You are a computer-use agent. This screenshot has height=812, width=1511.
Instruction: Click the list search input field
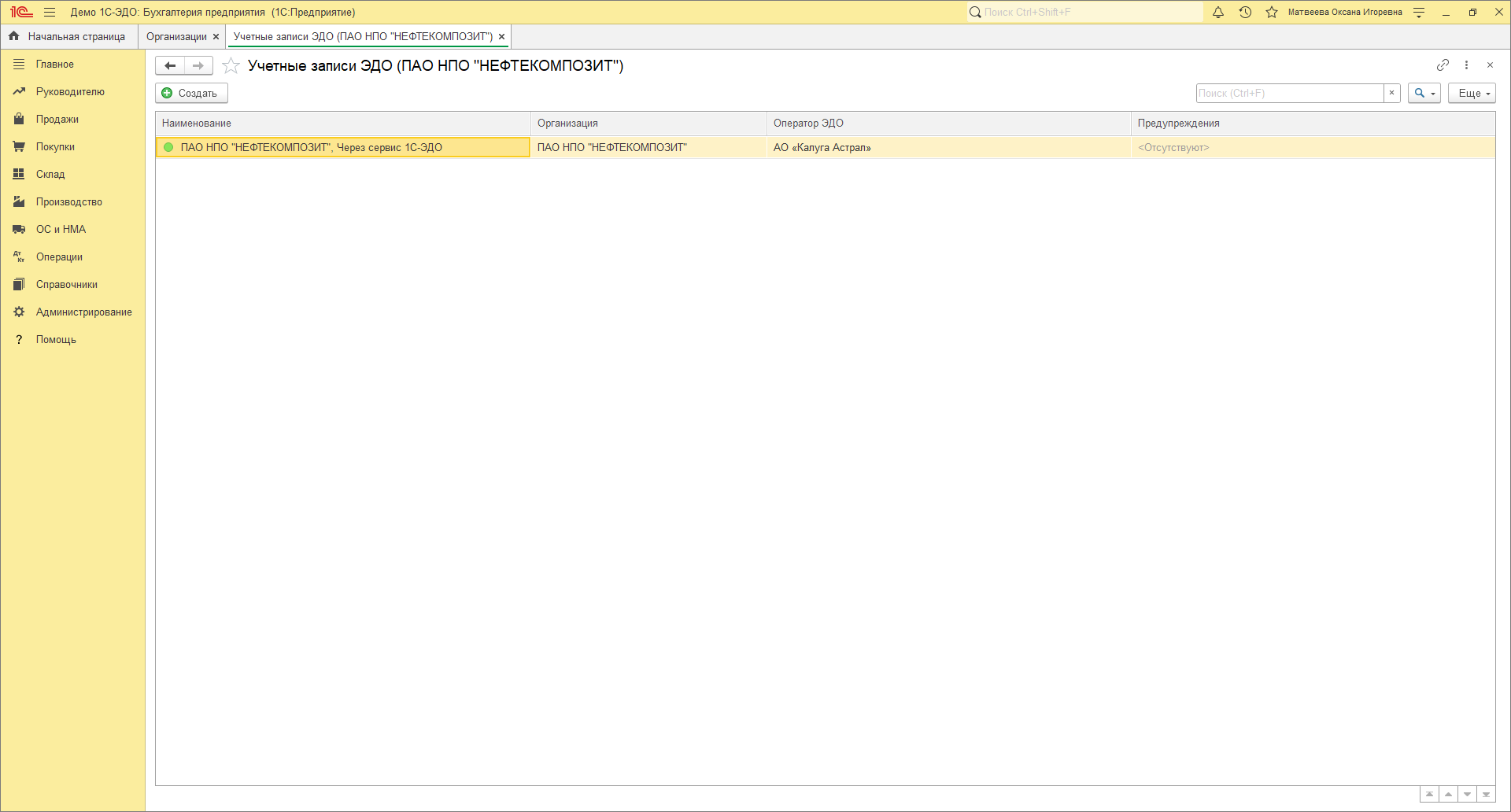[1289, 93]
